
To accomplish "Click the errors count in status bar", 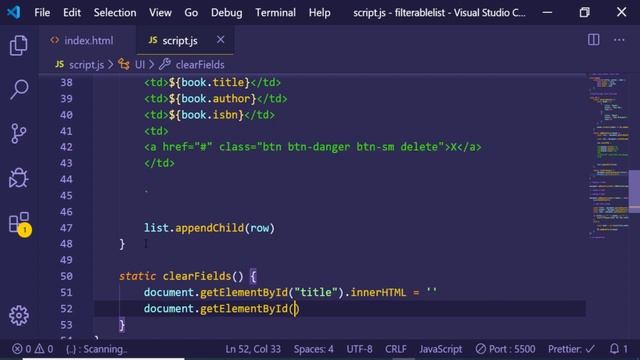I will pyautogui.click(x=22, y=349).
